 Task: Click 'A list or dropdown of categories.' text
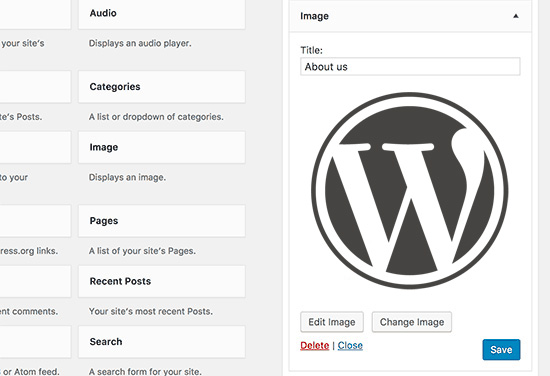click(x=156, y=117)
